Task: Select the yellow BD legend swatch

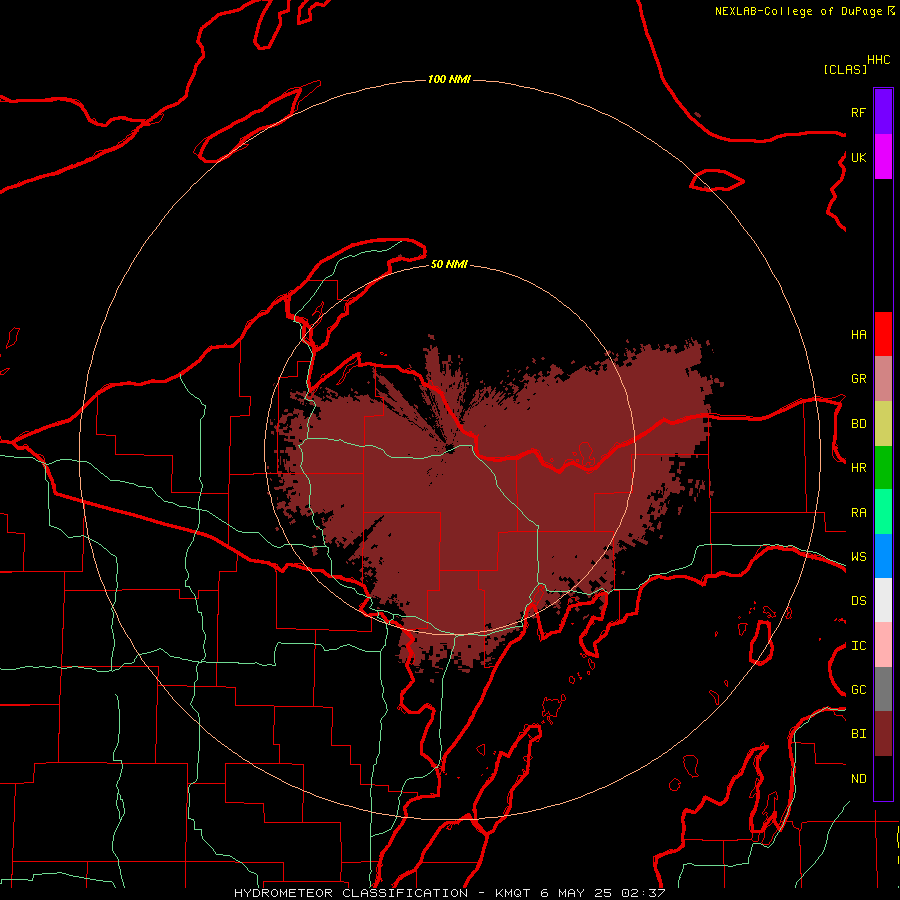Action: 883,424
